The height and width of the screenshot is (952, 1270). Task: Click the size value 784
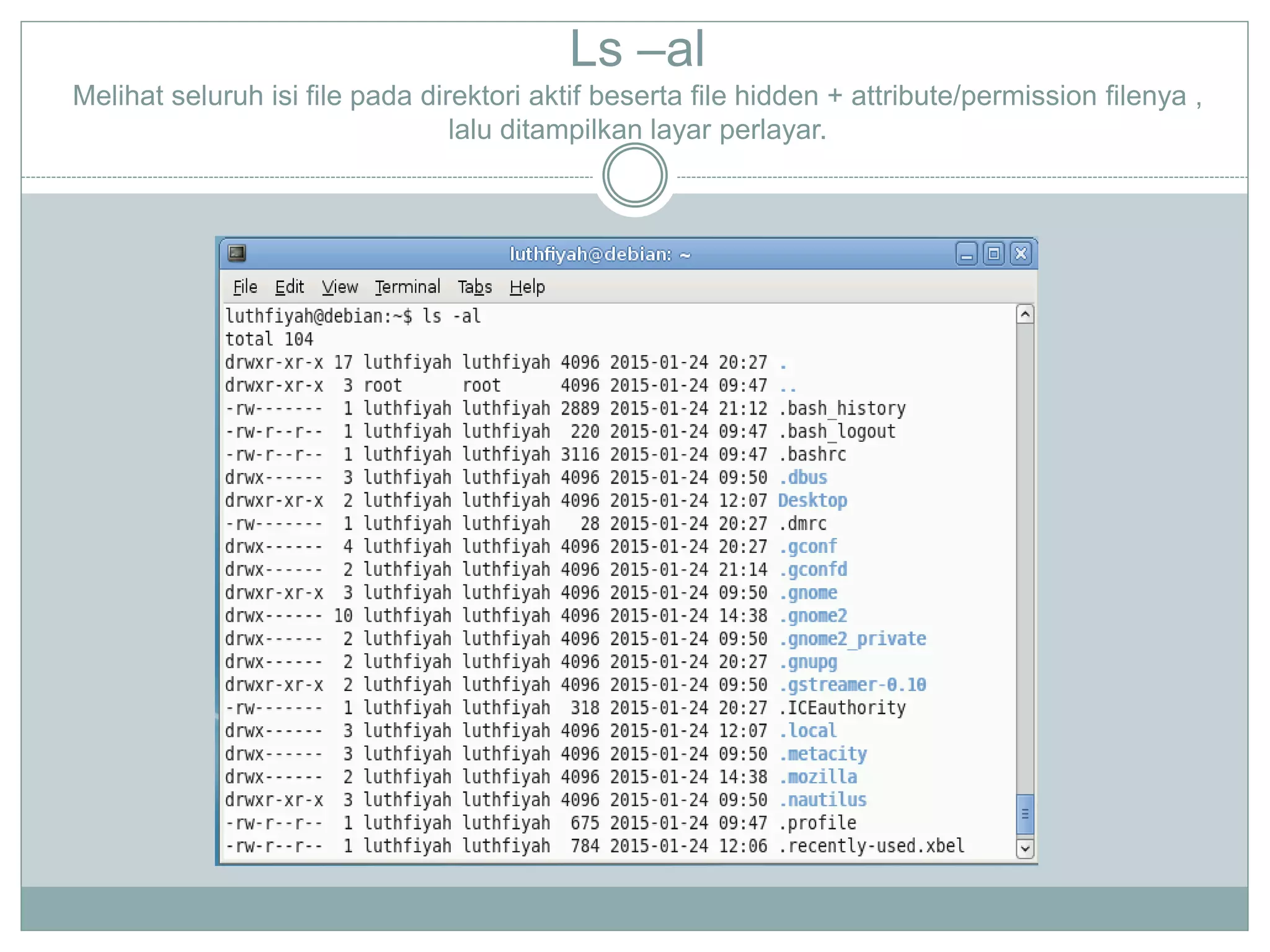[585, 846]
